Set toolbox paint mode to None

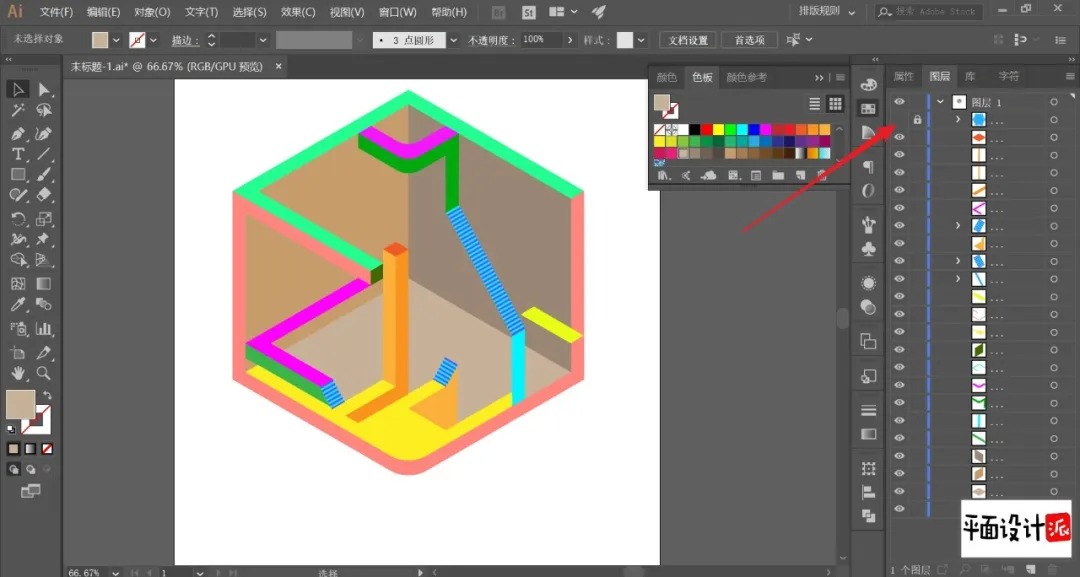pos(47,449)
